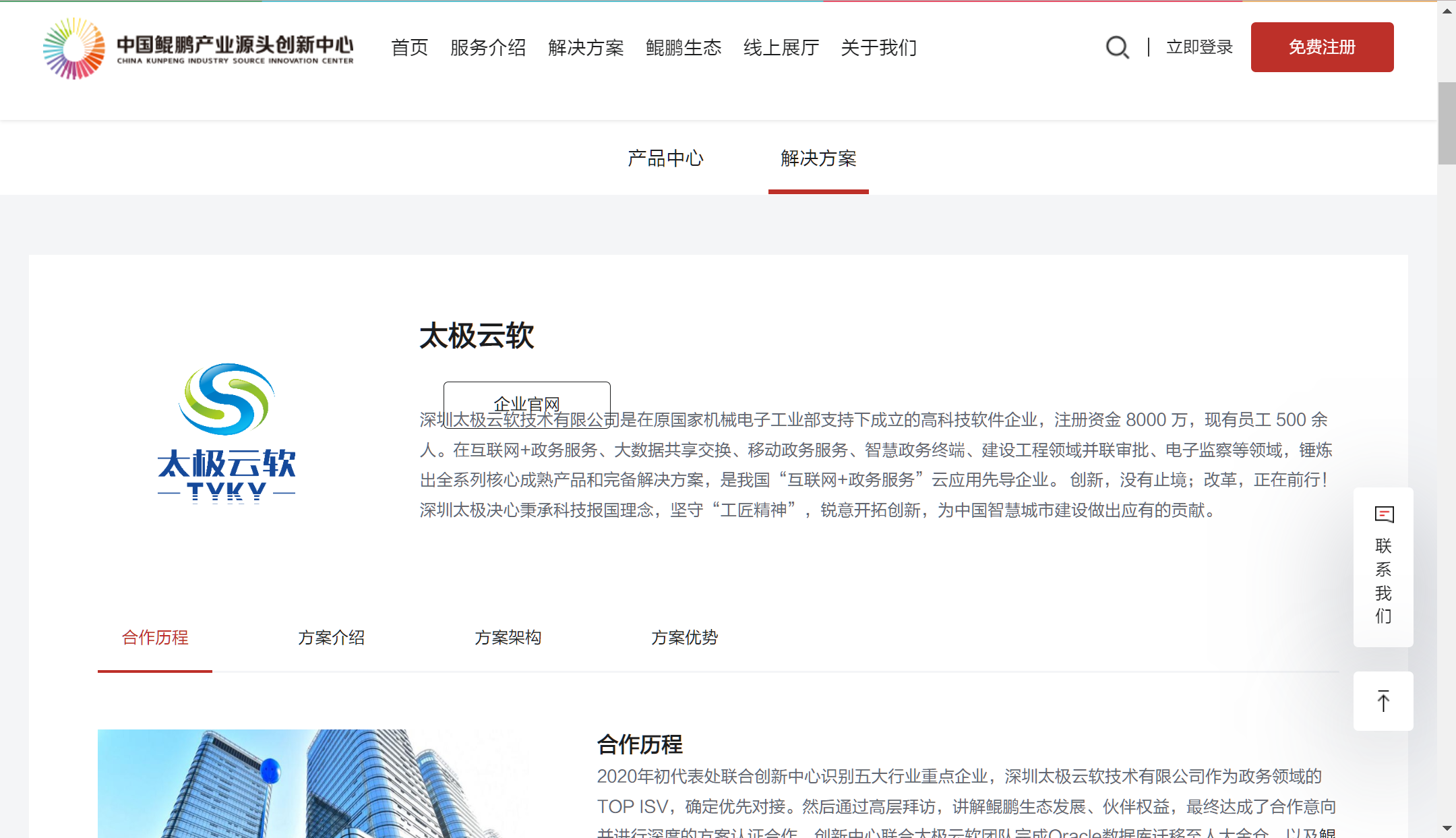
Task: Click the 企业官网 button
Action: click(526, 404)
